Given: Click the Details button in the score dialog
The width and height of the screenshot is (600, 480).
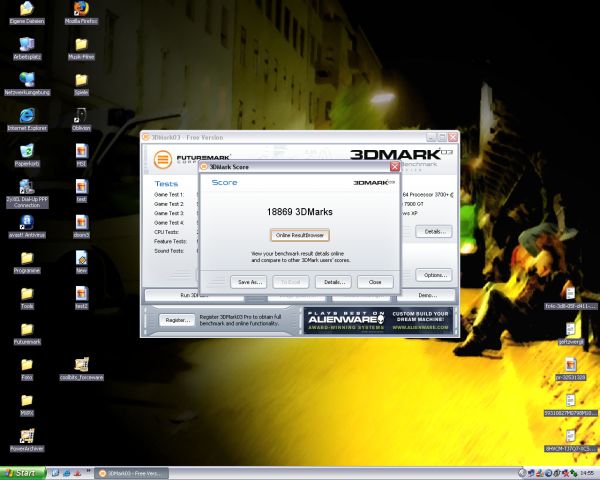Looking at the screenshot, I should pyautogui.click(x=333, y=282).
